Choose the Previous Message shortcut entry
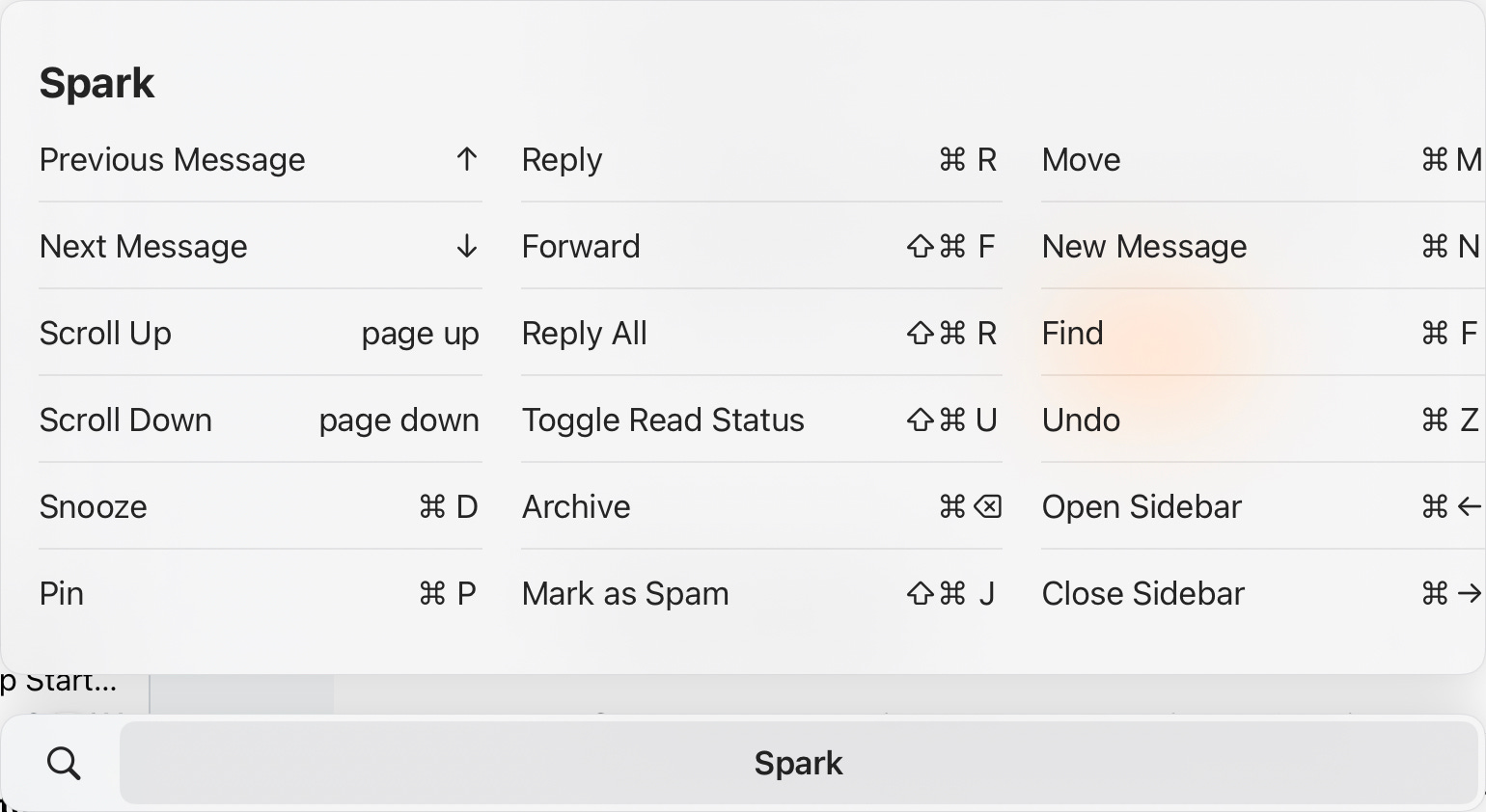1486x812 pixels. click(x=260, y=159)
